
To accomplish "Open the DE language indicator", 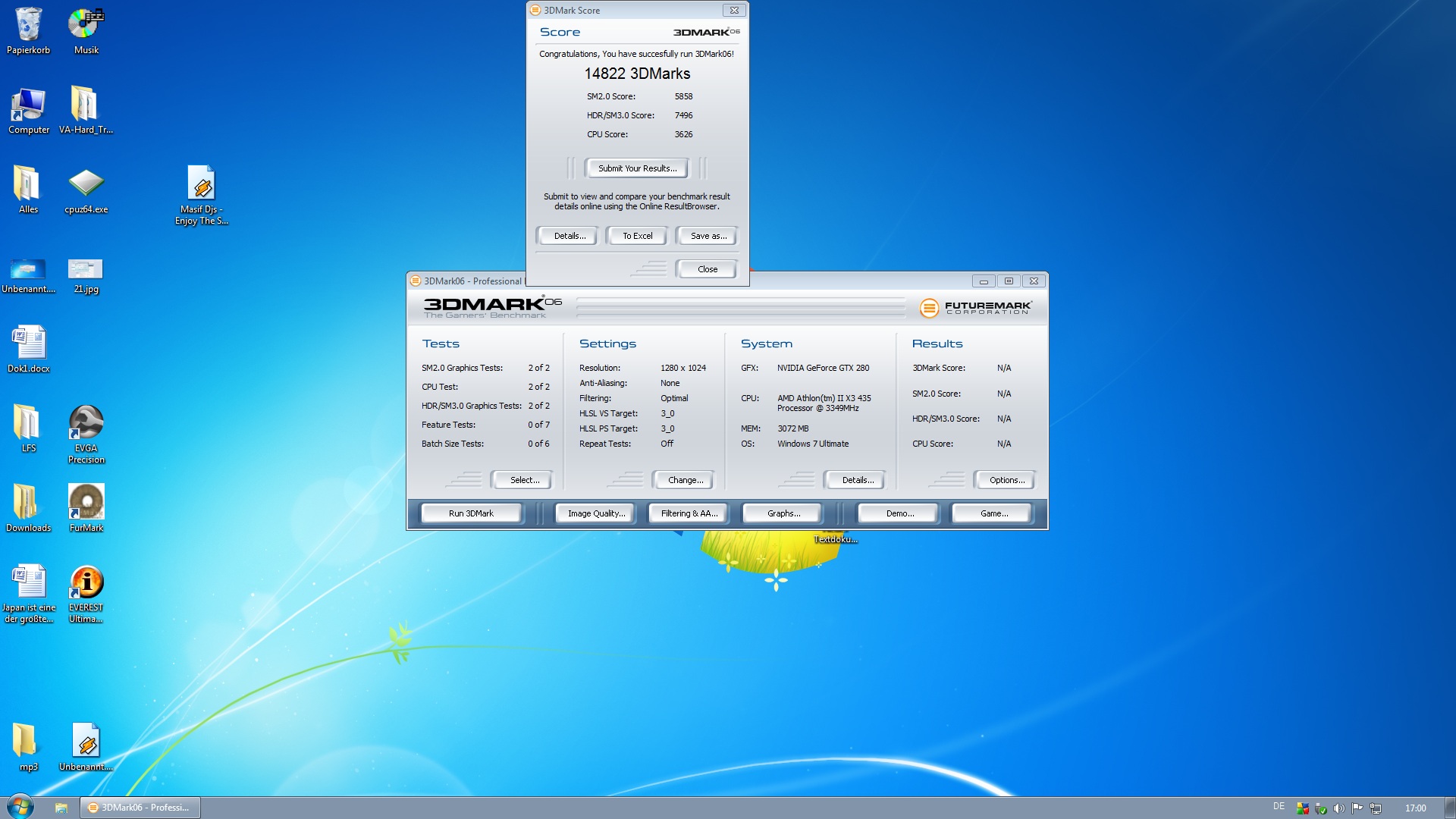I will [x=1279, y=807].
